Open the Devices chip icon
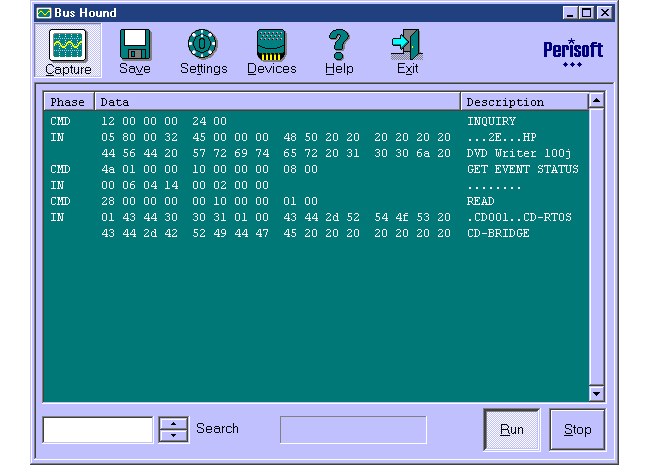The image size is (650, 465). click(271, 44)
